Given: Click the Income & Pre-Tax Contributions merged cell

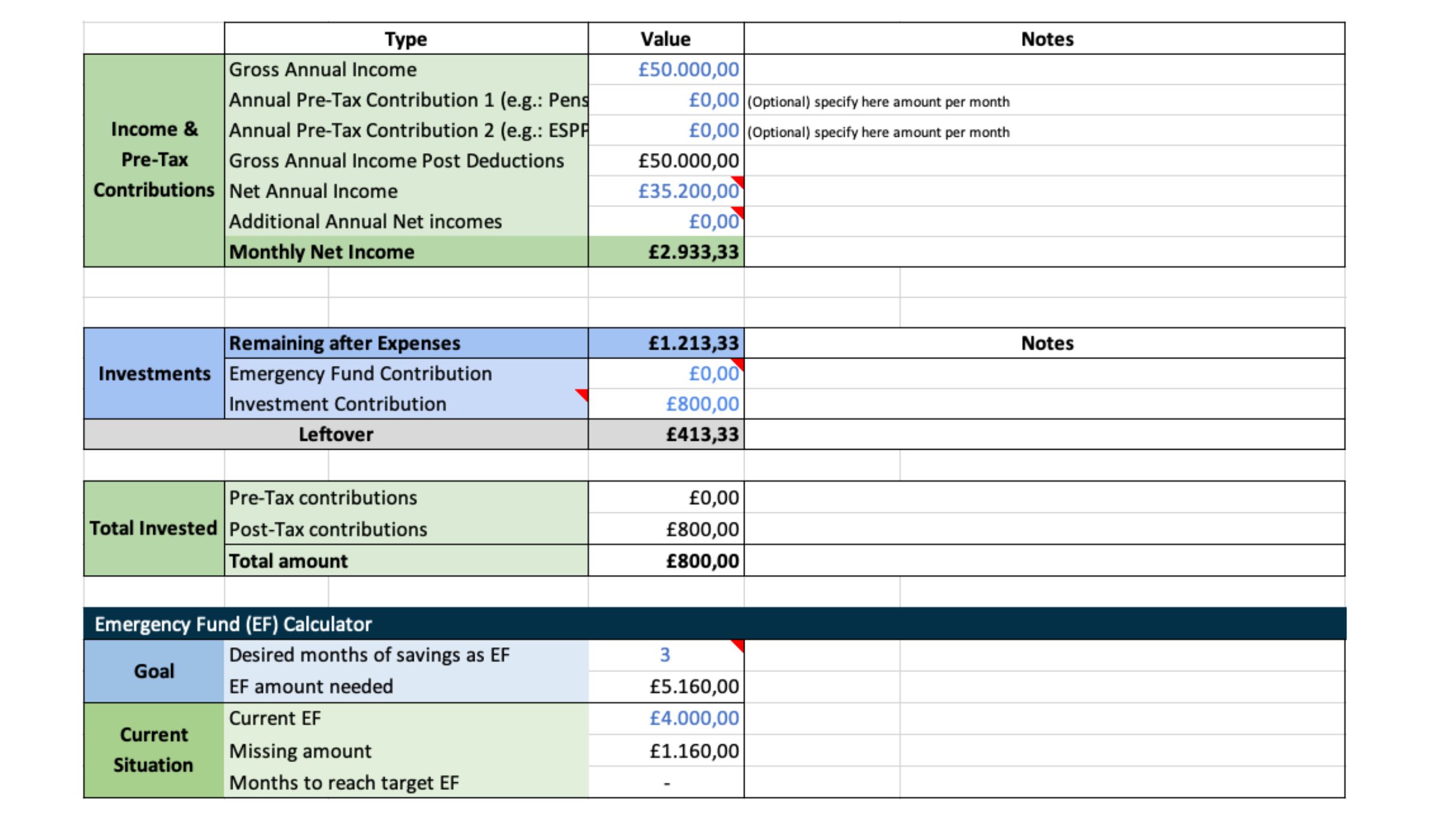Looking at the screenshot, I should (x=154, y=160).
